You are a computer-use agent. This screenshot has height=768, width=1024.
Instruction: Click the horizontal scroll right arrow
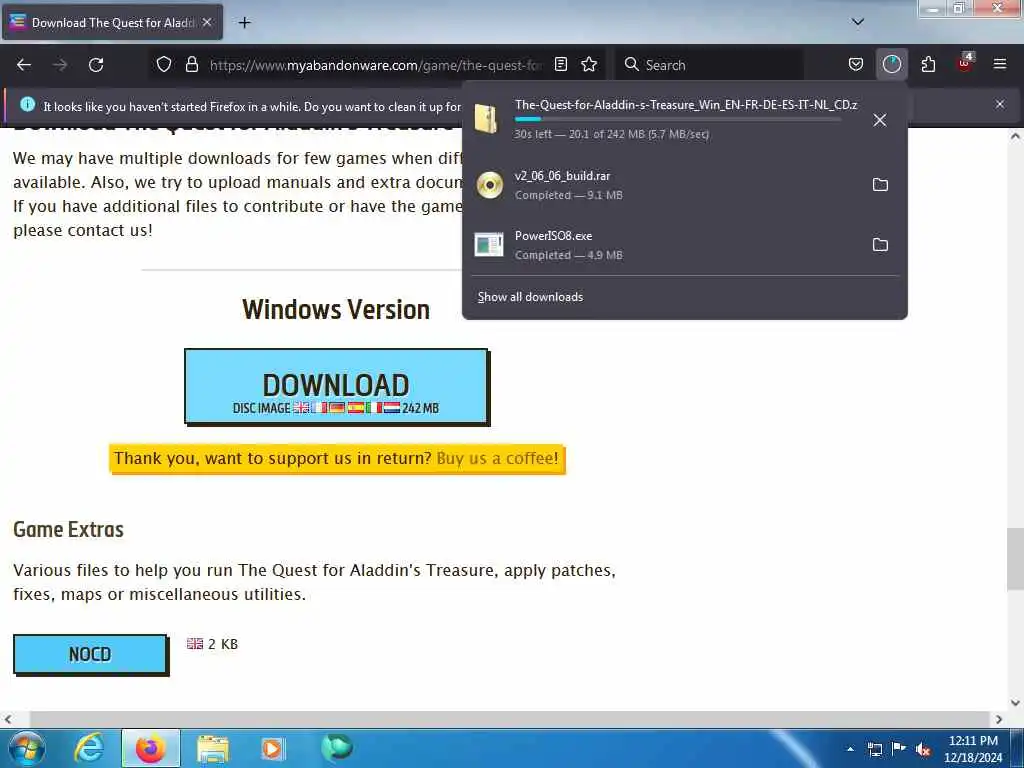[x=999, y=719]
